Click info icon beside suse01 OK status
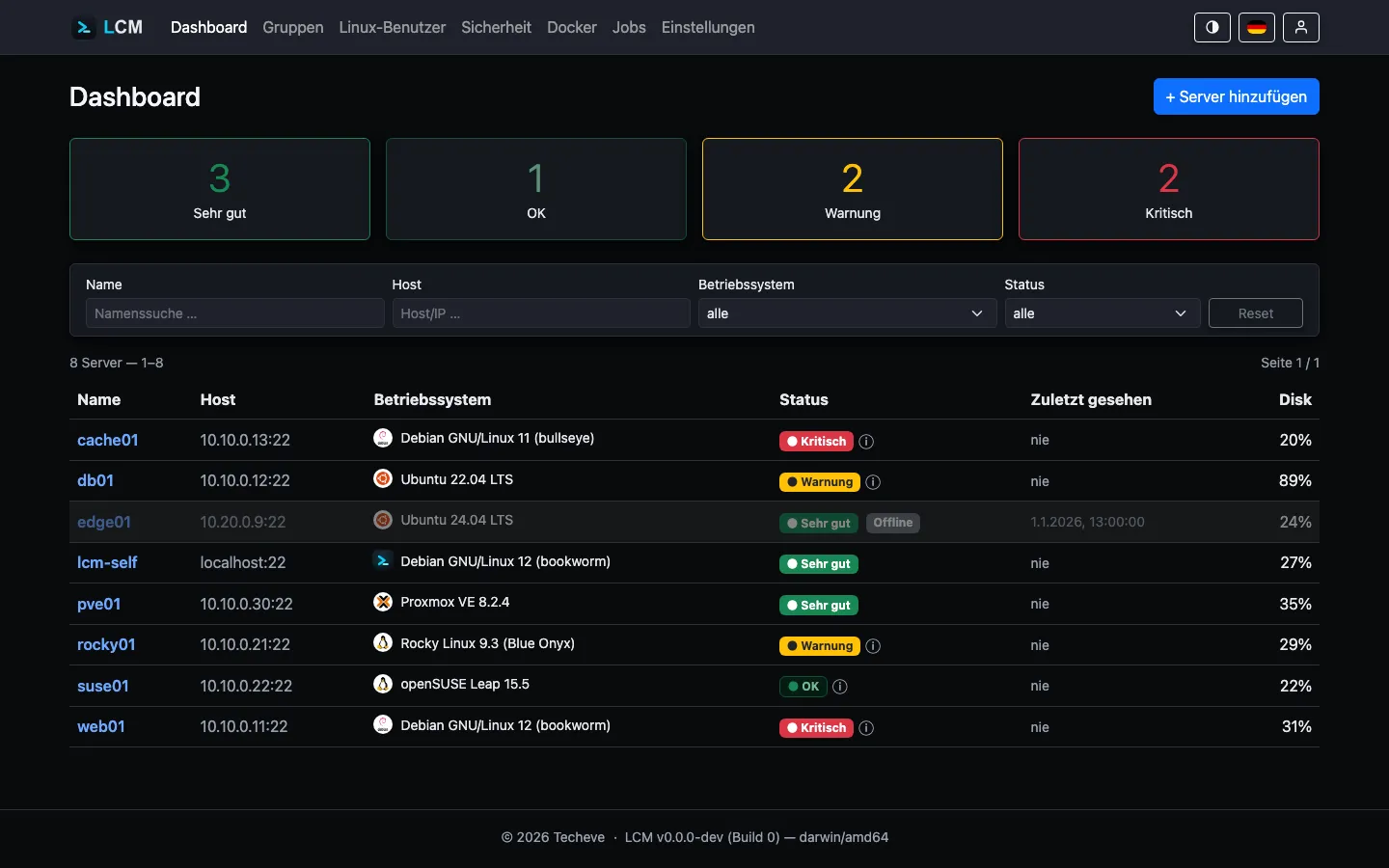The height and width of the screenshot is (868, 1389). tap(840, 687)
